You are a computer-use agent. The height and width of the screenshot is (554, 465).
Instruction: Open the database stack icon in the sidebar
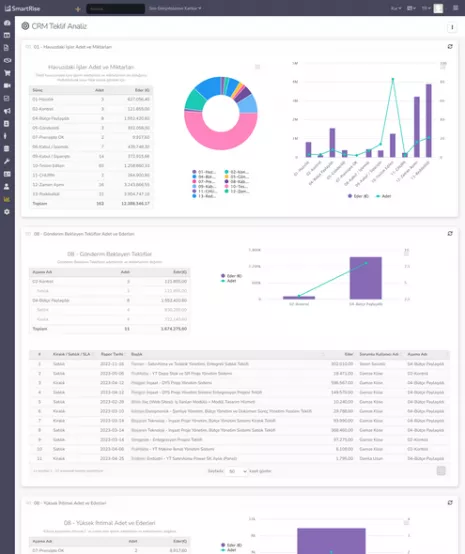pyautogui.click(x=7, y=149)
